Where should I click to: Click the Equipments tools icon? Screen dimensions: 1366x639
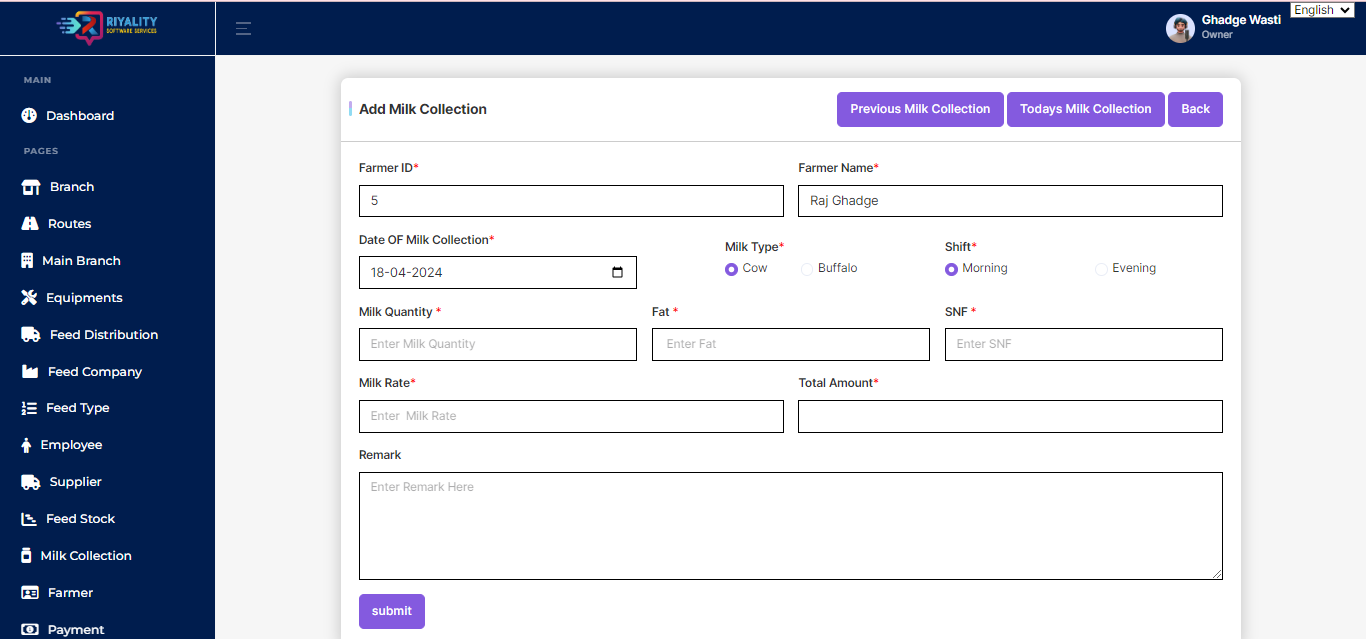tap(29, 298)
